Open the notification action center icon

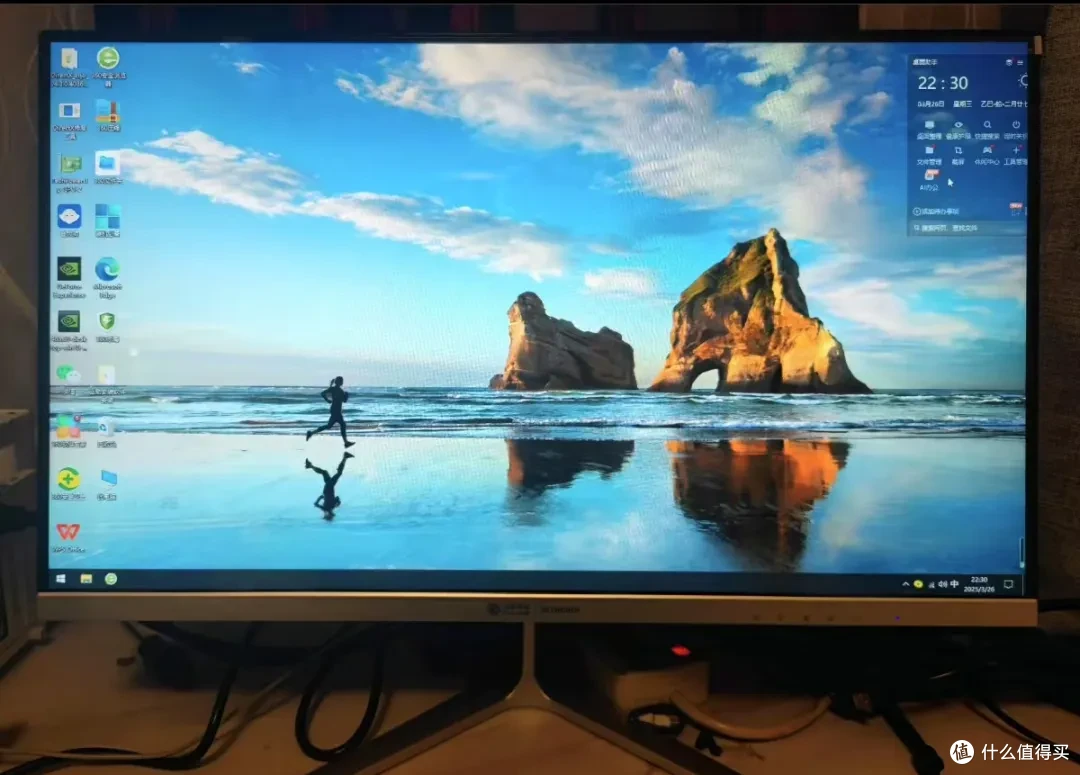coord(1008,585)
